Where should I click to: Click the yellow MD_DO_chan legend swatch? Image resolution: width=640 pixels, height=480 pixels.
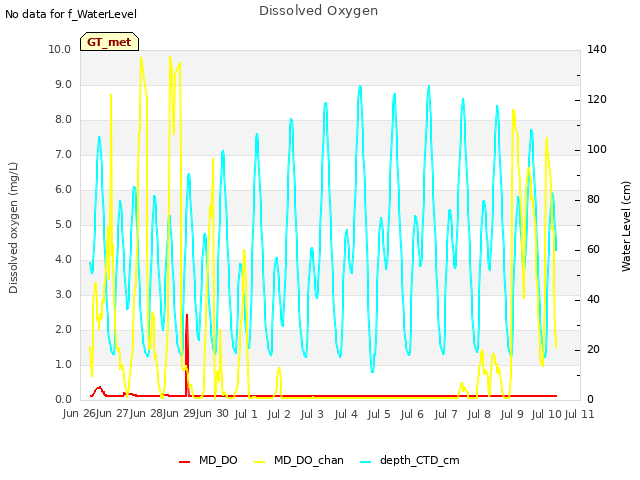[x=260, y=461]
